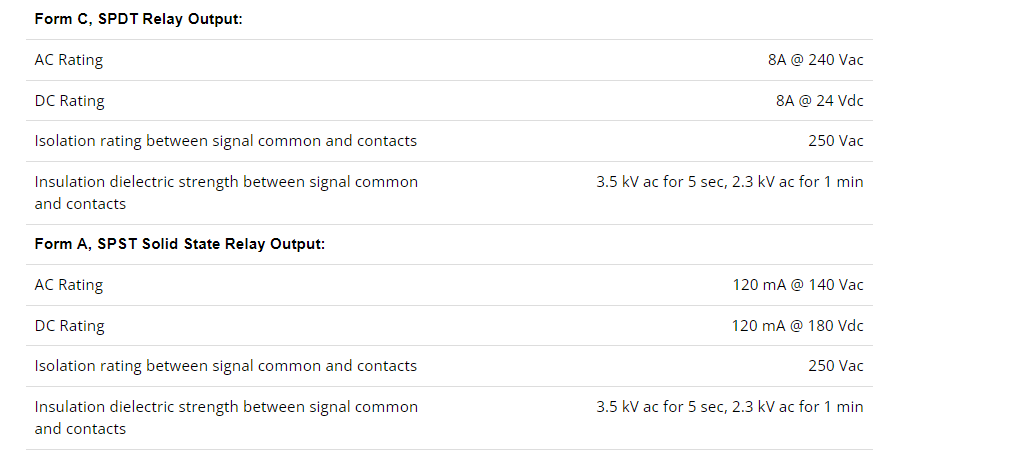The image size is (1032, 450).
Task: Select DC Rating label under Form A section
Action: click(70, 326)
